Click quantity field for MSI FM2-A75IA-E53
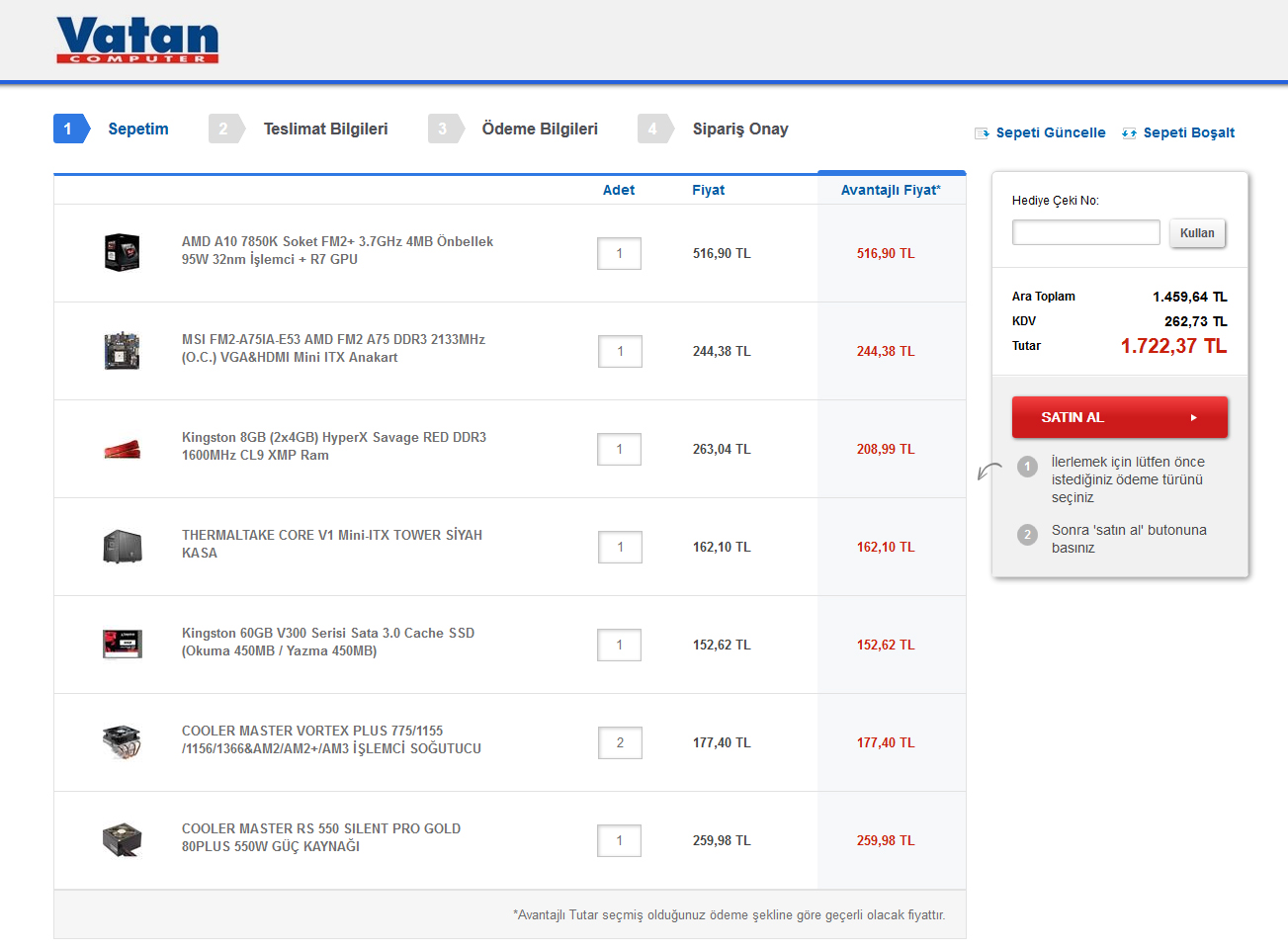The height and width of the screenshot is (950, 1288). 620,351
